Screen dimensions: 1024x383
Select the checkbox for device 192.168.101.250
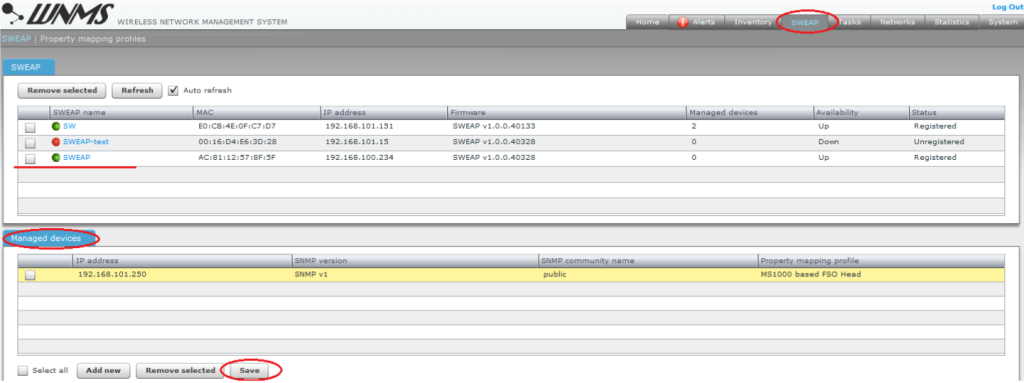click(x=30, y=275)
